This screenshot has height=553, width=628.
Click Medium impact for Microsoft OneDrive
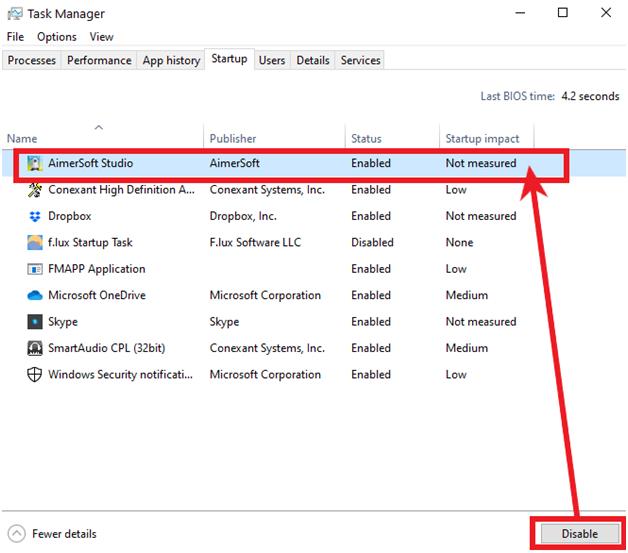pyautogui.click(x=467, y=296)
